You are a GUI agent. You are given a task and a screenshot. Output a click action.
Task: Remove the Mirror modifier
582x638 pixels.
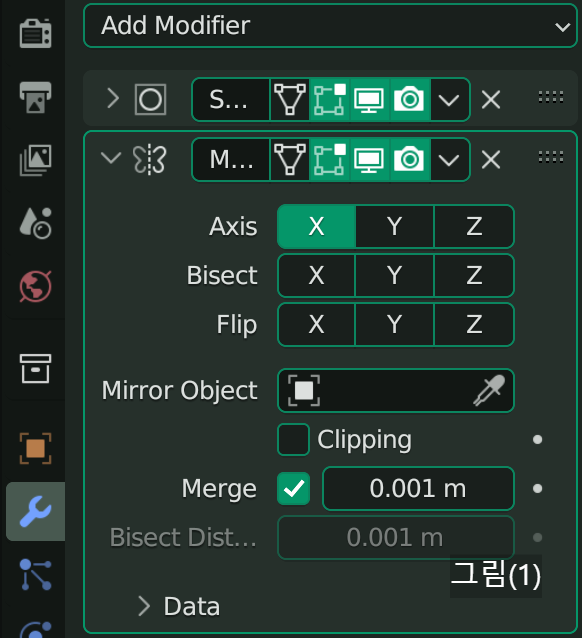pyautogui.click(x=491, y=160)
